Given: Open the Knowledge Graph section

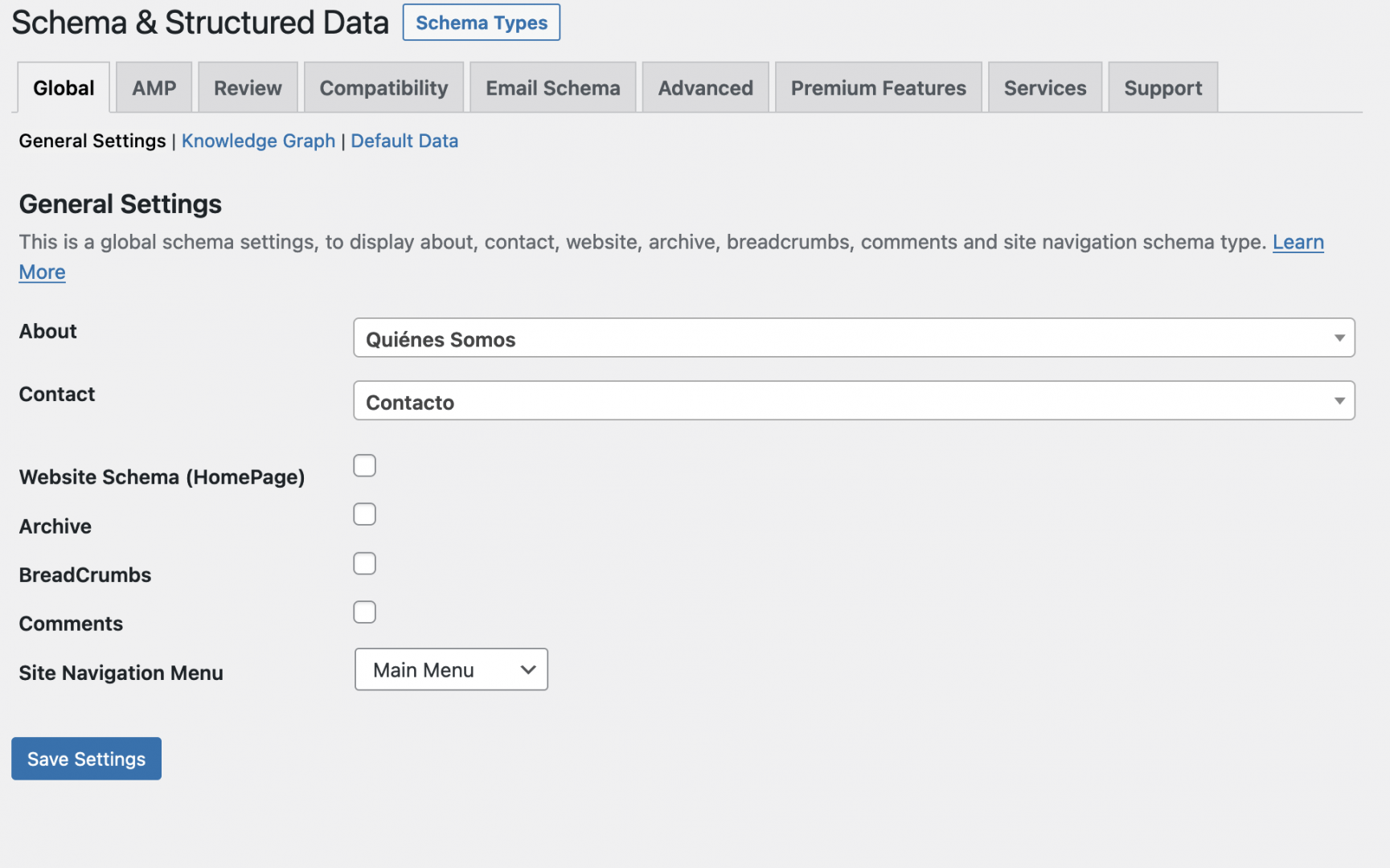Looking at the screenshot, I should coord(258,141).
